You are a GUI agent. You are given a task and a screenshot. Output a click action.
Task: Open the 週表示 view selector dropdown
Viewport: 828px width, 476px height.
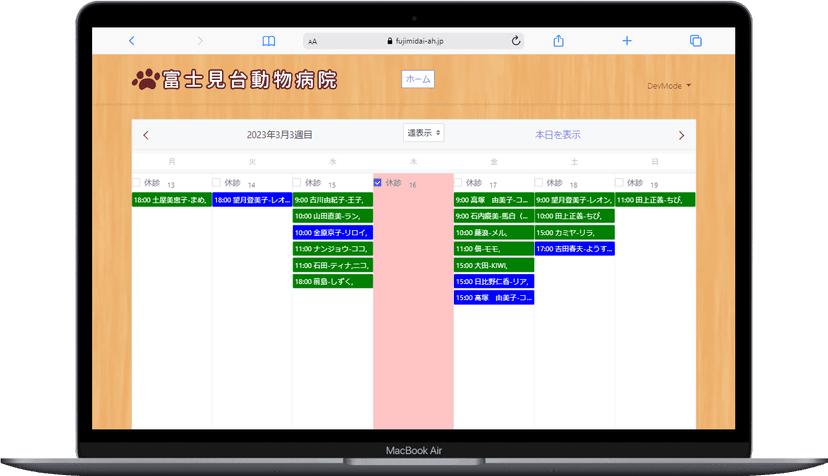pyautogui.click(x=424, y=133)
